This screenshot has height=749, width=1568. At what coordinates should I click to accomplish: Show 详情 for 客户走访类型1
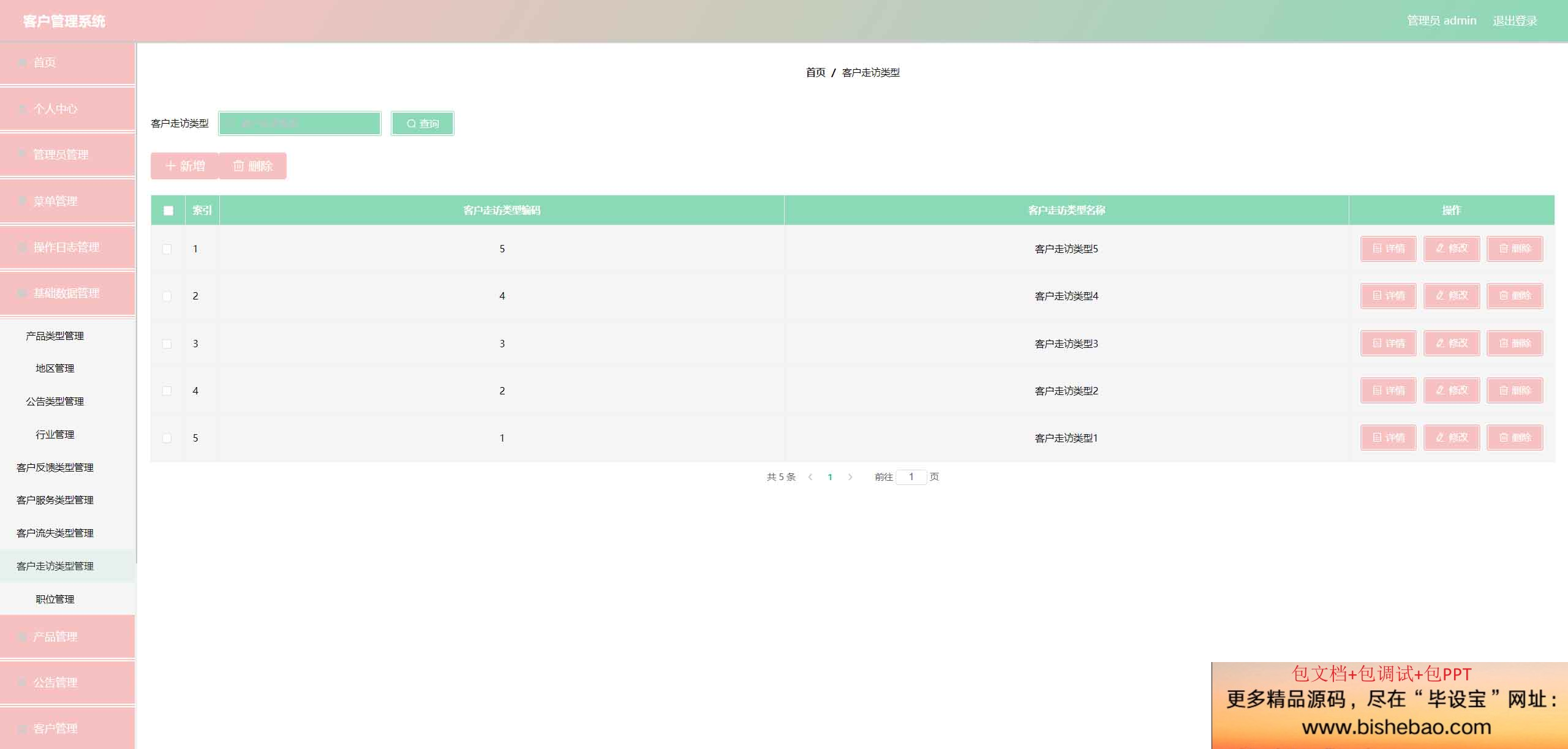(x=1388, y=437)
